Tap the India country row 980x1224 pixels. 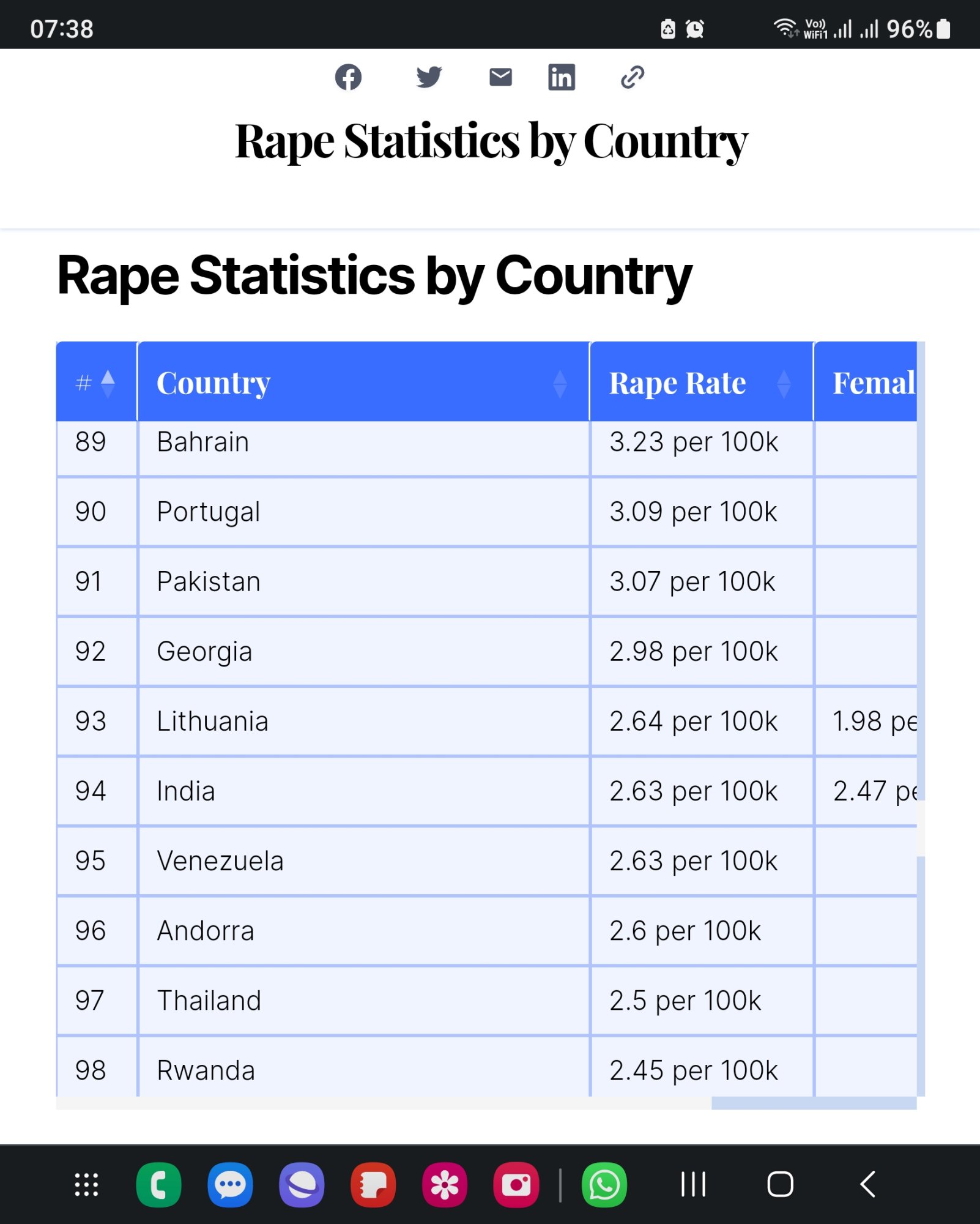pos(486,791)
